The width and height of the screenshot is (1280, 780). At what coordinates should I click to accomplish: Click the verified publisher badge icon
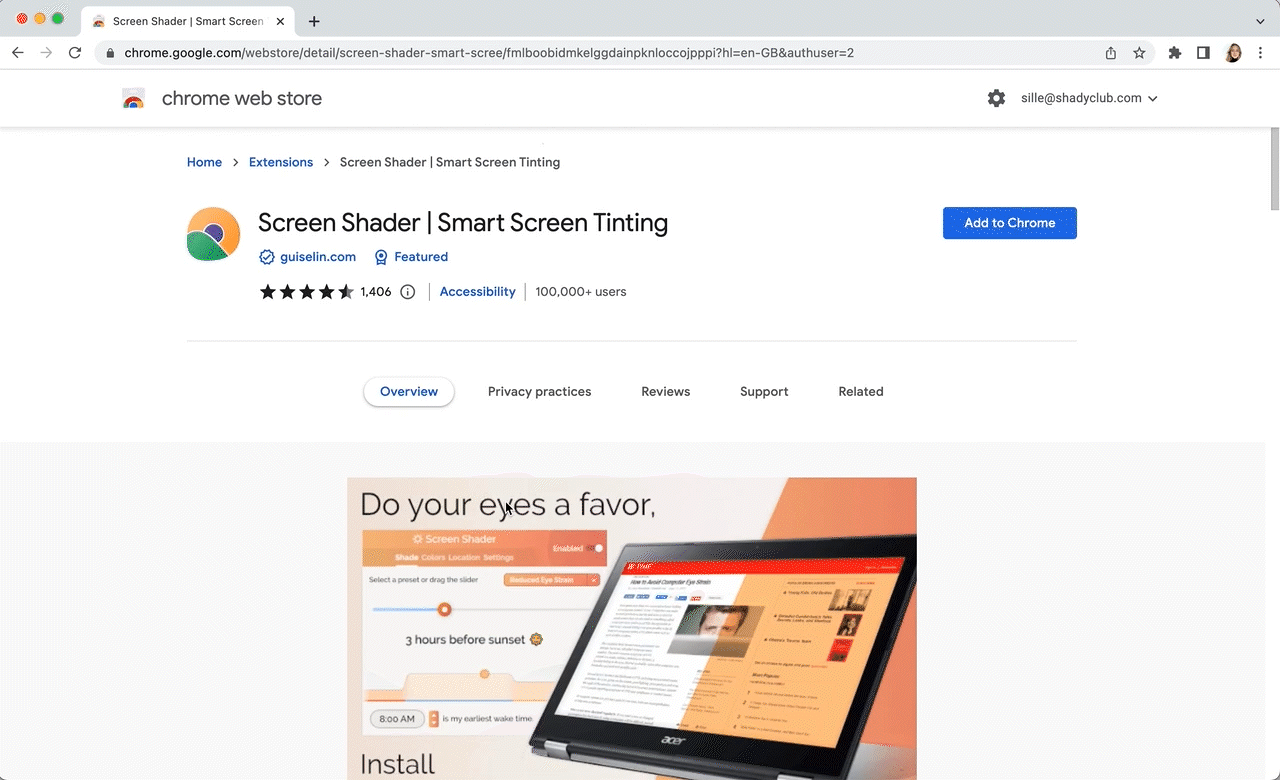tap(267, 257)
